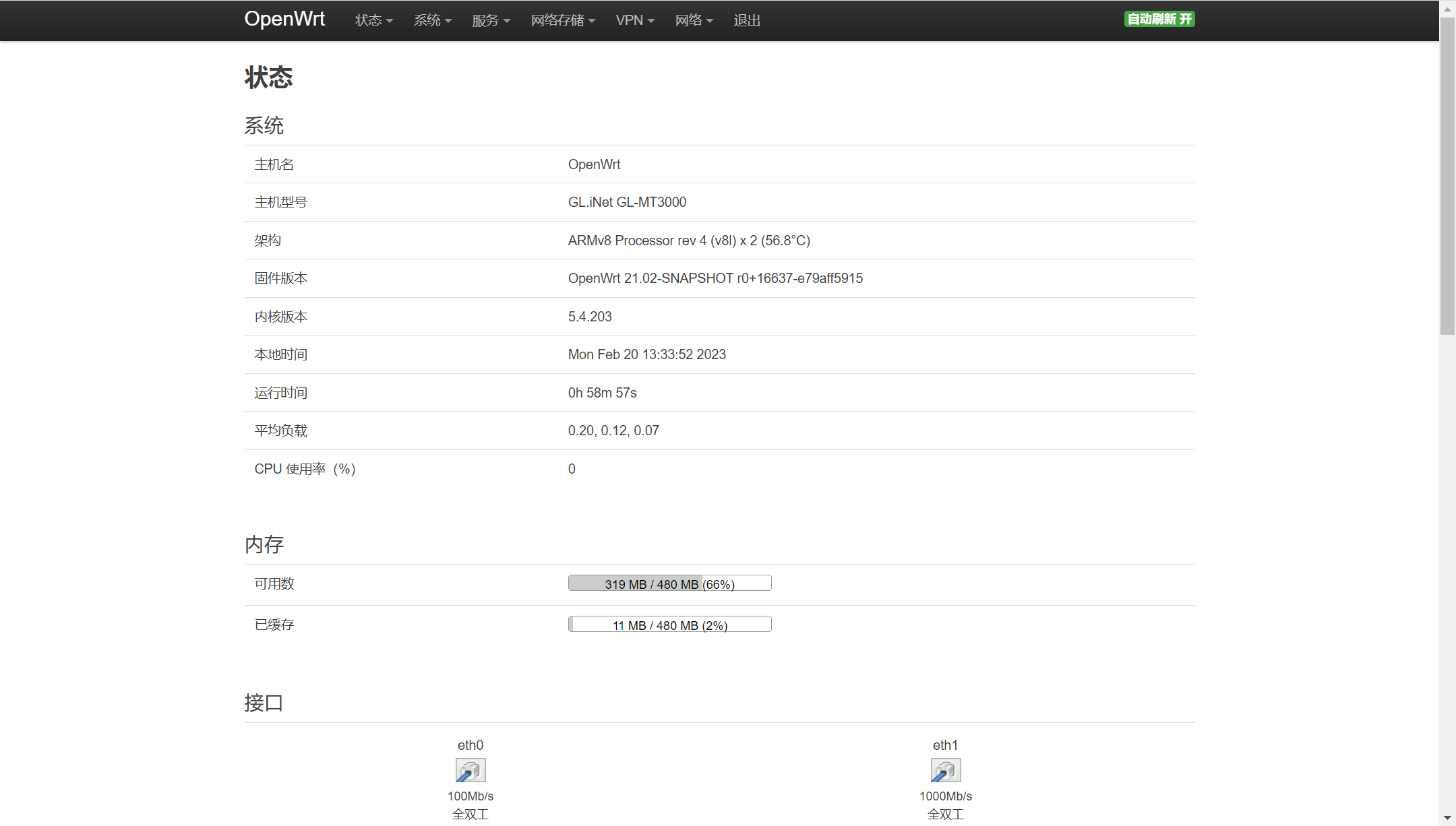Viewport: 1456px width, 826px height.
Task: Expand the 网络 navigation menu
Action: click(x=694, y=20)
